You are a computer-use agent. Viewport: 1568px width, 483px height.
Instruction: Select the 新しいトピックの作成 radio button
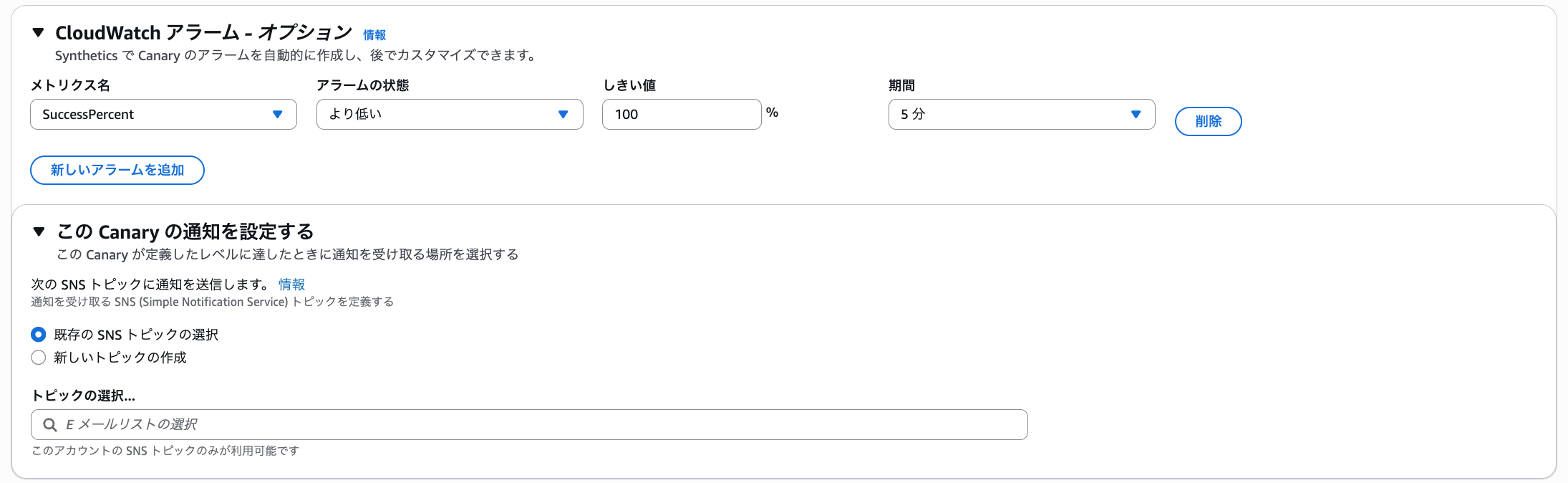39,358
